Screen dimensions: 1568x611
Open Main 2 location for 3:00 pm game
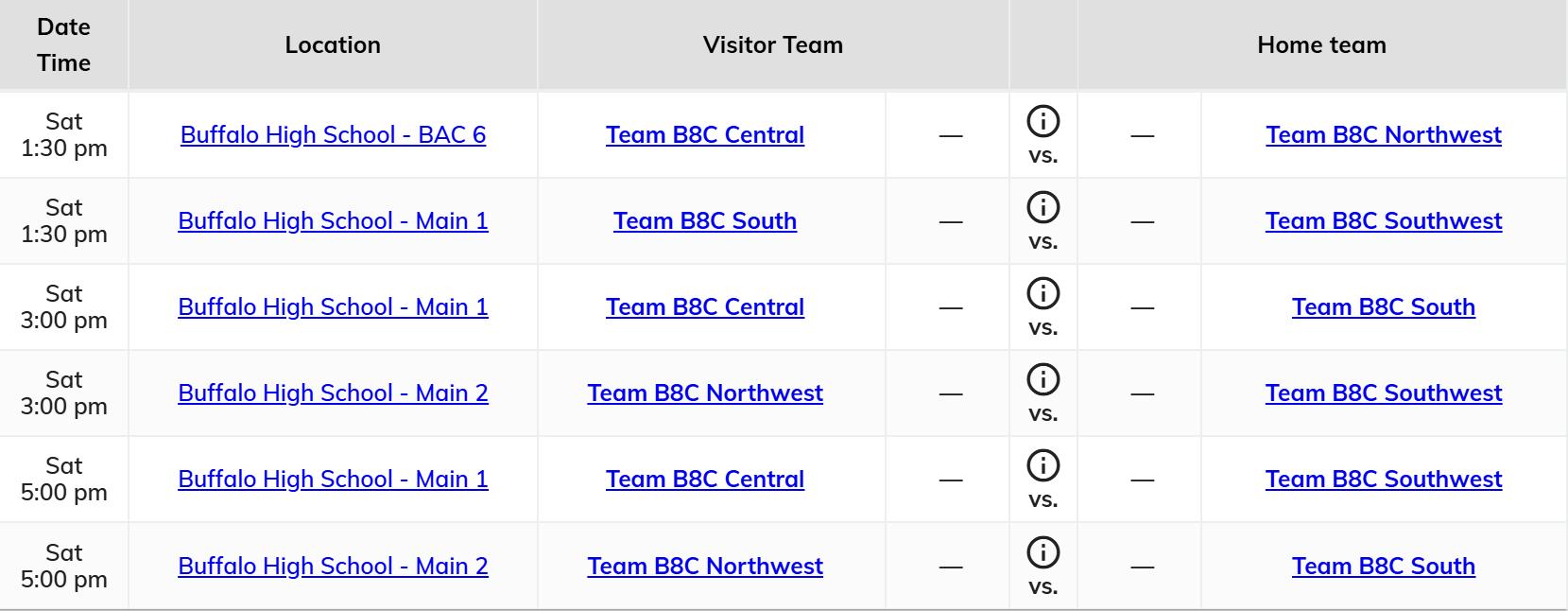pyautogui.click(x=333, y=393)
